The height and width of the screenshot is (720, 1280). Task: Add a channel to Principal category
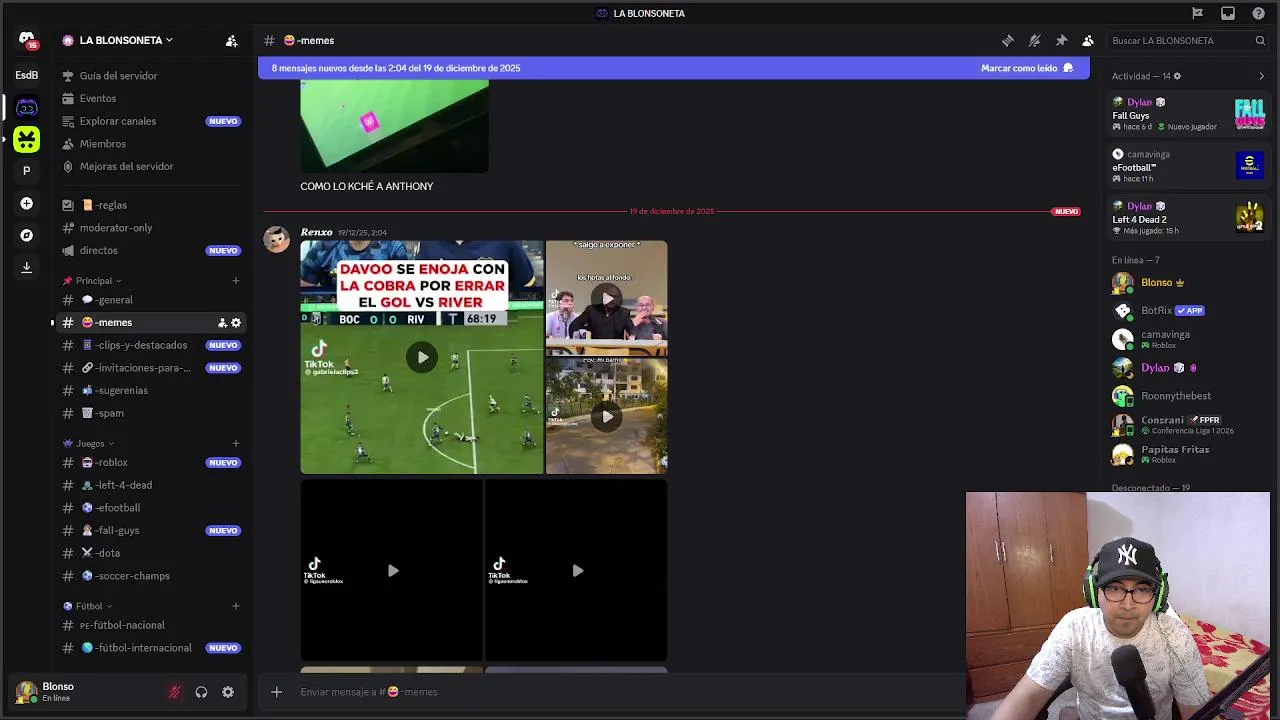[x=236, y=281]
